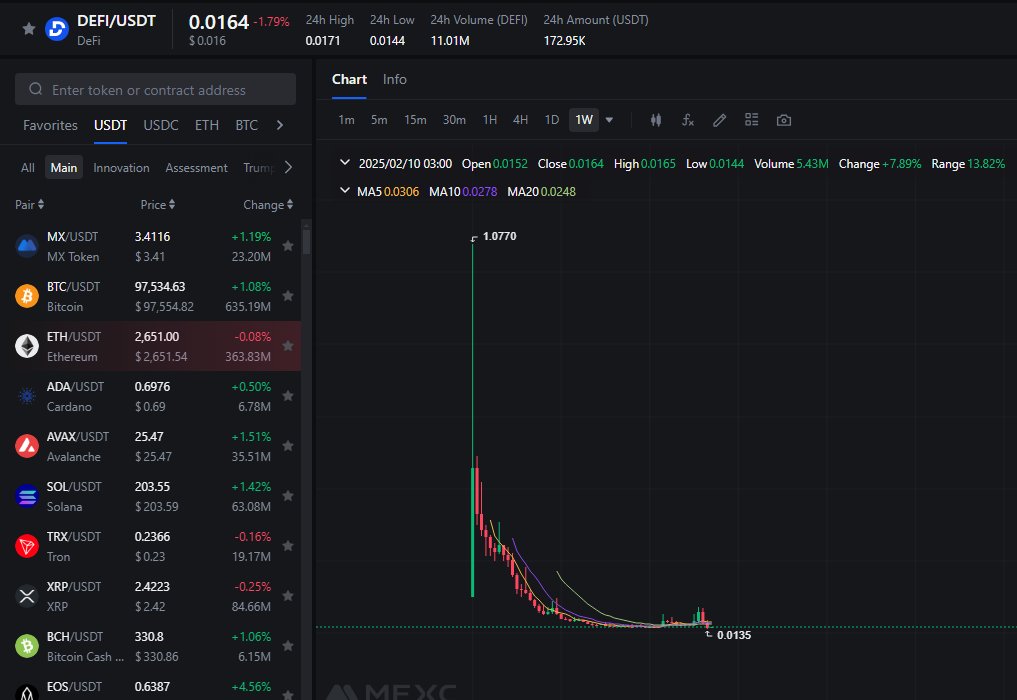
Task: Switch to the Info tab
Action: tap(394, 79)
